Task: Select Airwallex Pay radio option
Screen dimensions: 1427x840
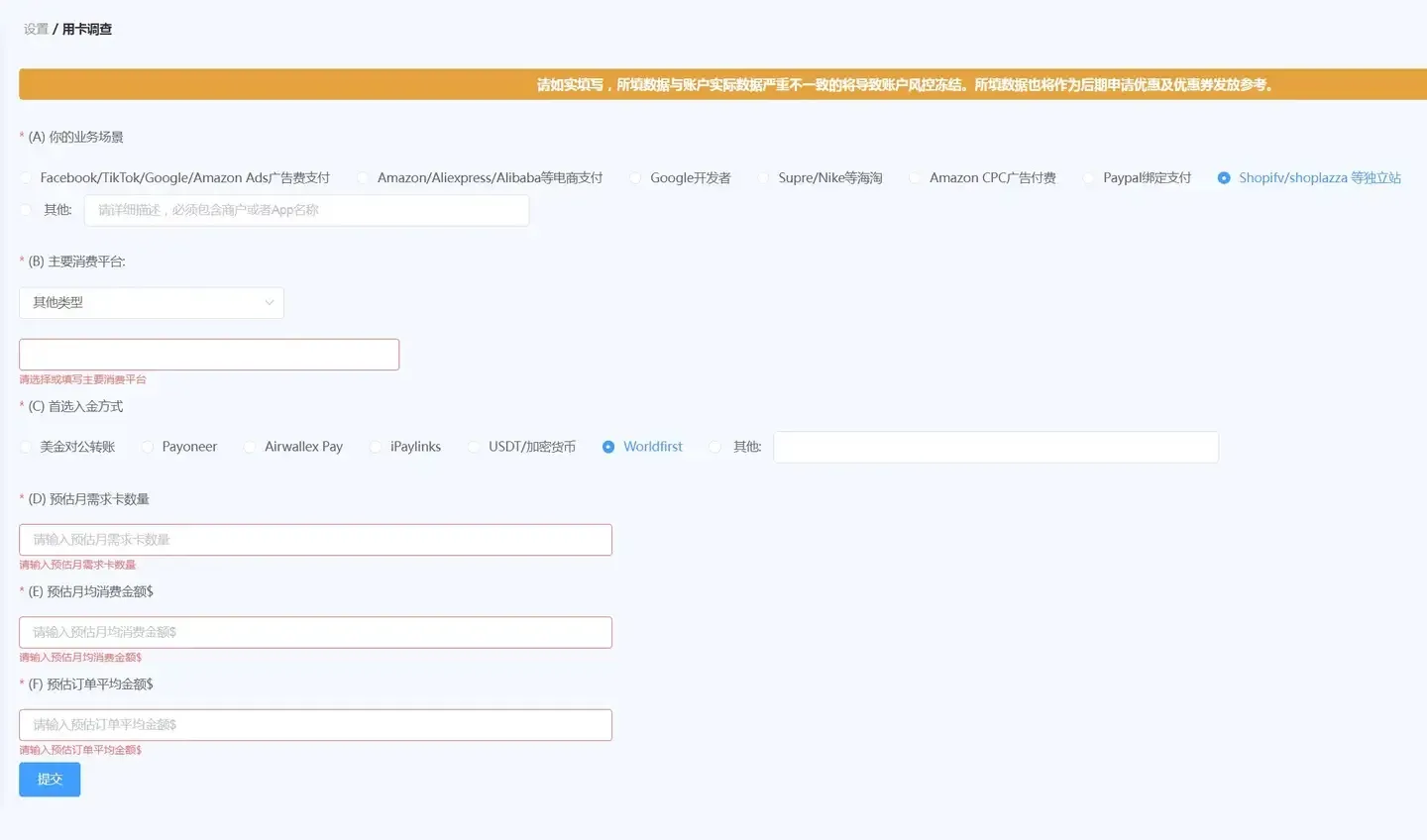Action: point(251,447)
